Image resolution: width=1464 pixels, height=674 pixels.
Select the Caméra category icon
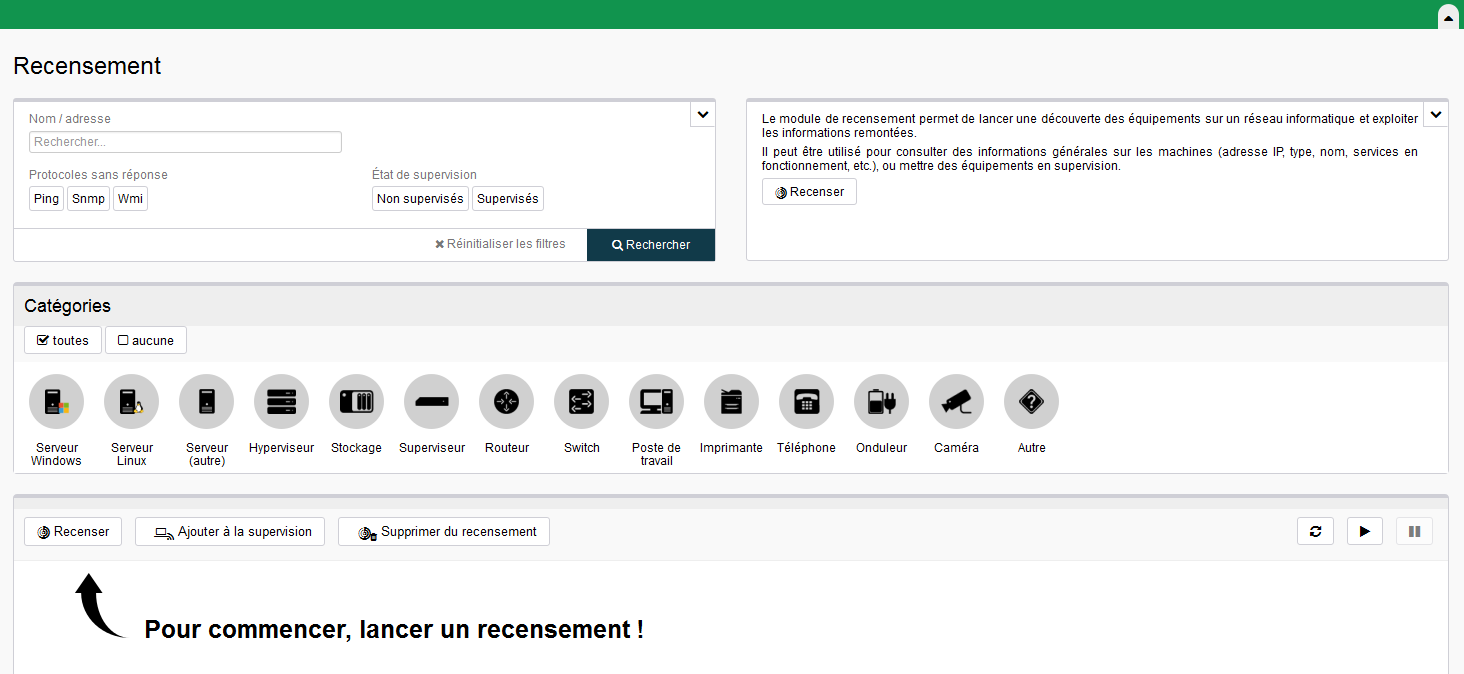(956, 402)
